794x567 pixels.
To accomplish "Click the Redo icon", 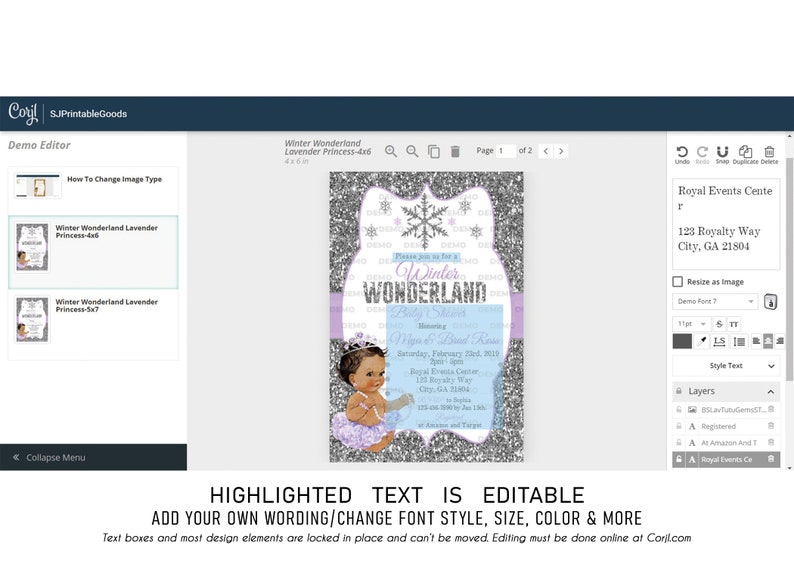I will 702,154.
